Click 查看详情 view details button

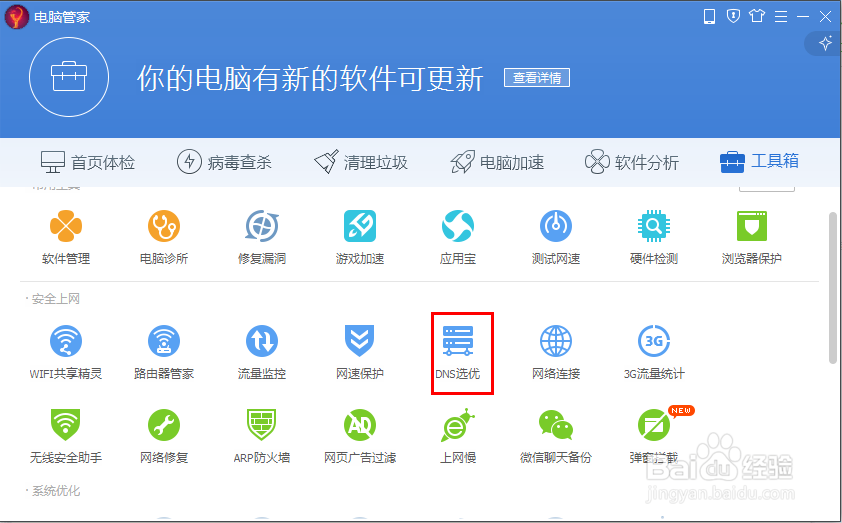pyautogui.click(x=537, y=78)
